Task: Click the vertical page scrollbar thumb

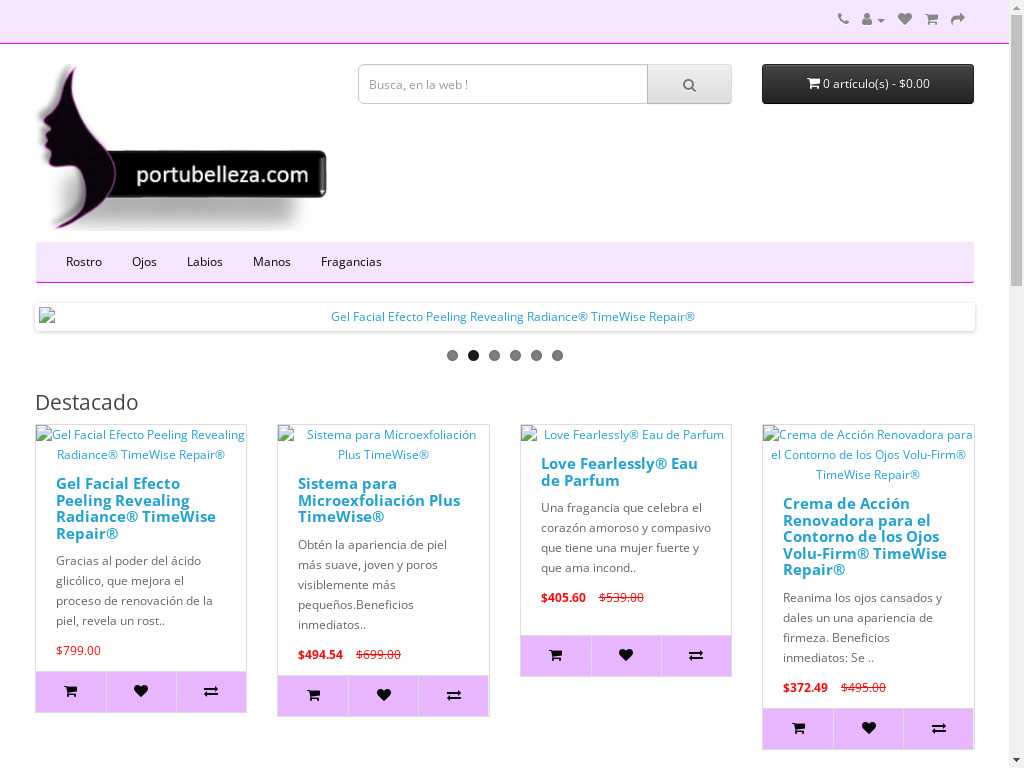Action: click(1016, 150)
